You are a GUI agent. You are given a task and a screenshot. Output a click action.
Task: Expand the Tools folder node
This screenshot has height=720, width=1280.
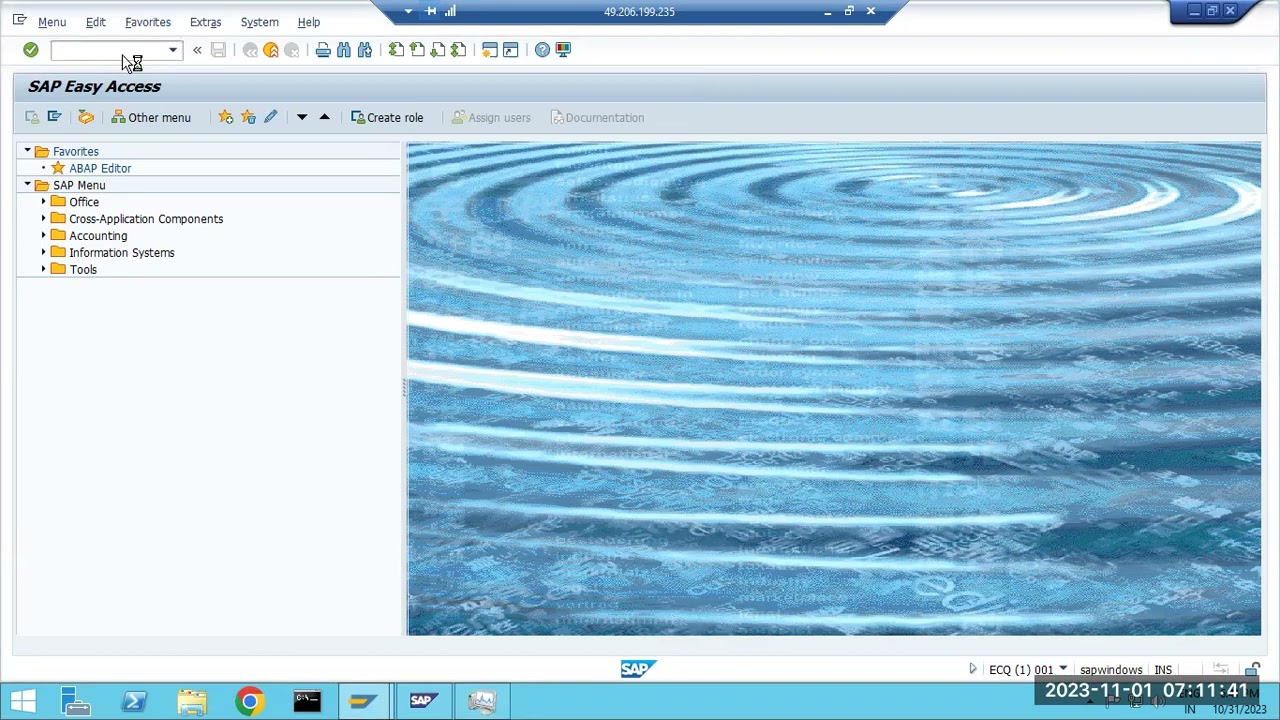pos(44,270)
